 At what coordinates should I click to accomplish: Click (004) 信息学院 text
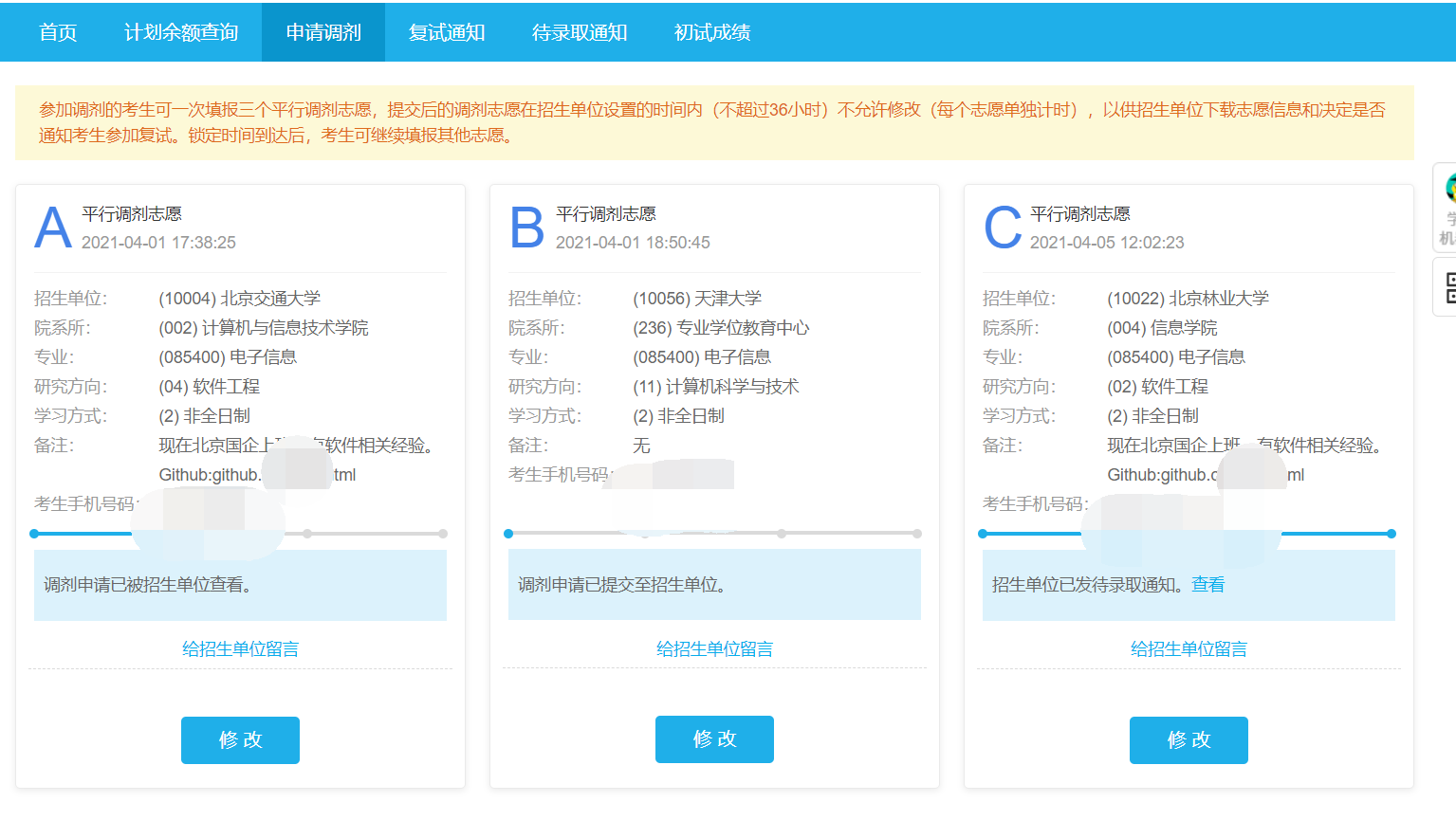point(1162,328)
